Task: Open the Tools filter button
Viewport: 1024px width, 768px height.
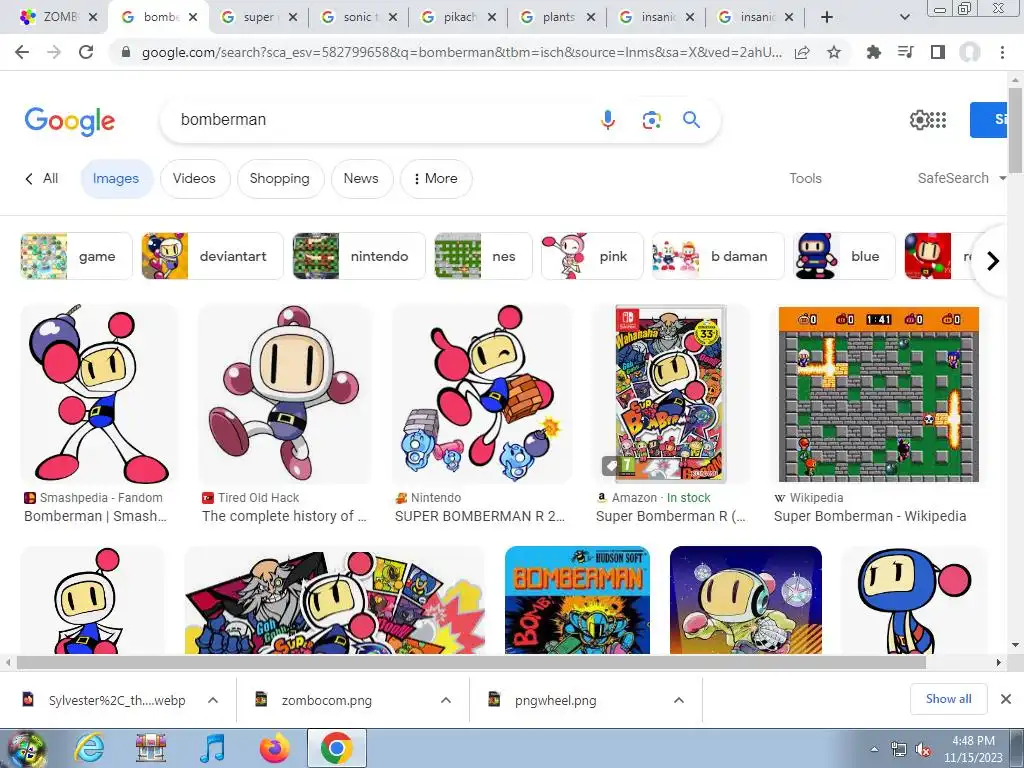Action: [x=805, y=178]
